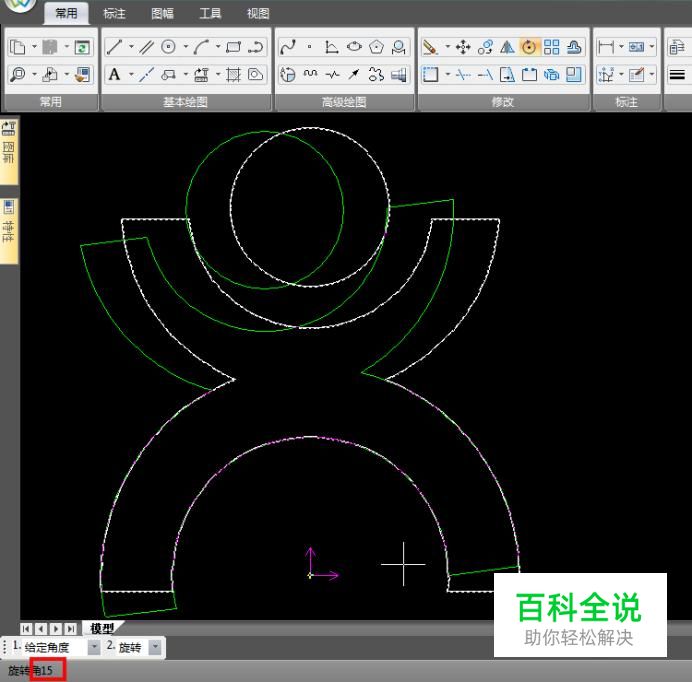Viewport: 692px width, 682px height.
Task: Select the Rectangle drawing tool
Action: [x=233, y=47]
